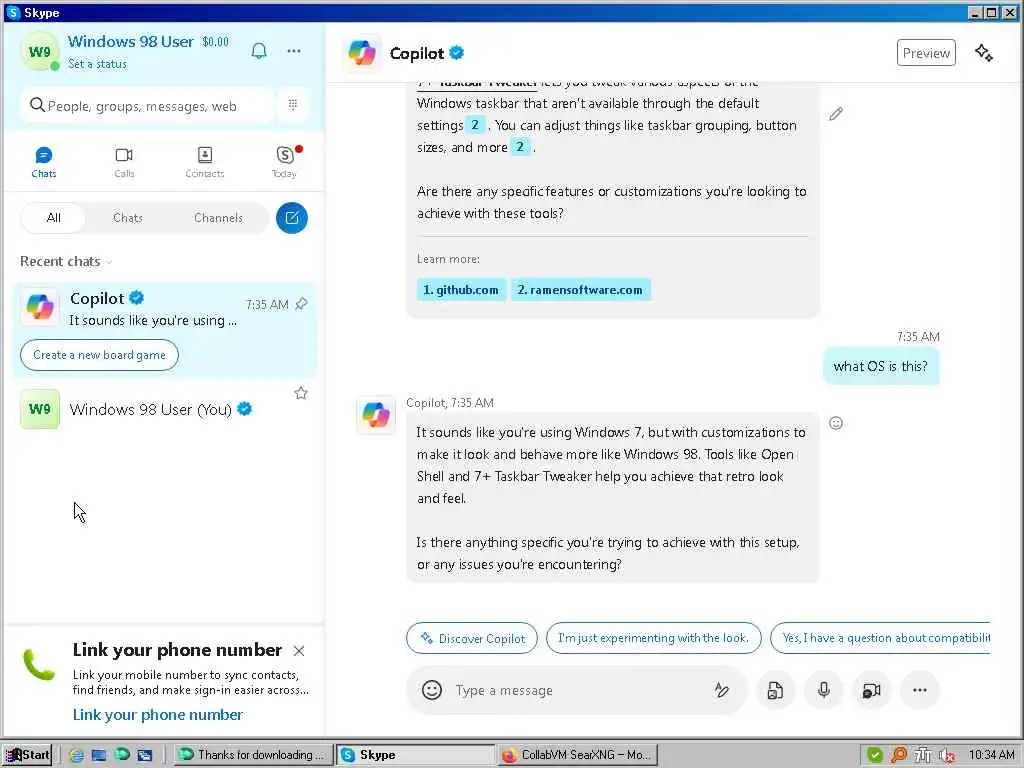Click the record voice message microphone
The image size is (1024, 768).
pos(824,690)
